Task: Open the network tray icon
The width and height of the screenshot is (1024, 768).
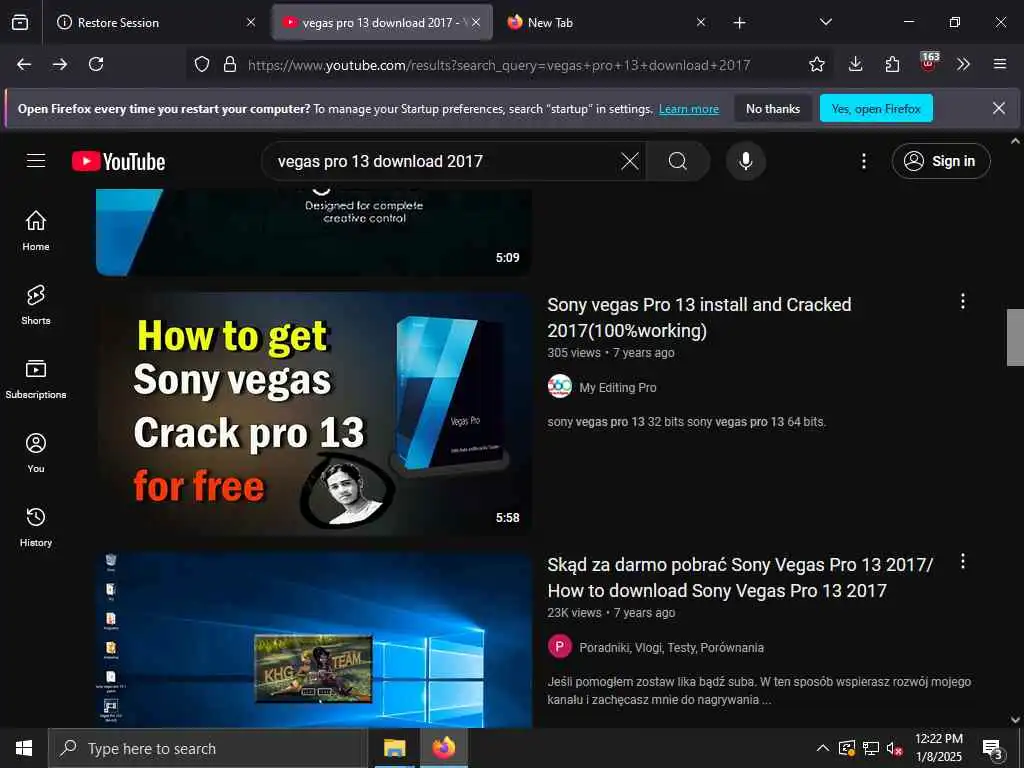Action: (871, 748)
